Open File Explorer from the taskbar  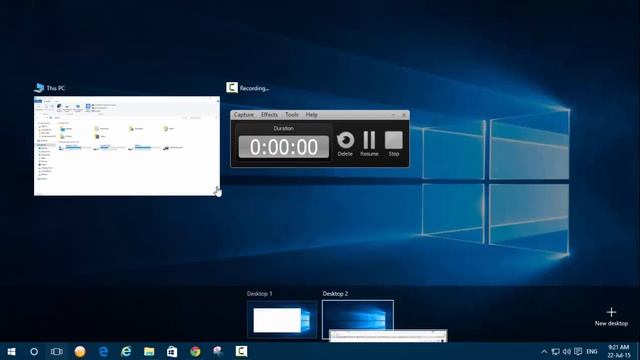[x=149, y=351]
